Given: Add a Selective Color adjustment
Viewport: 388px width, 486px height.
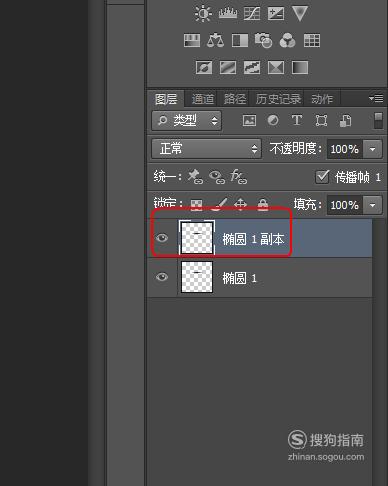Looking at the screenshot, I should (276, 68).
